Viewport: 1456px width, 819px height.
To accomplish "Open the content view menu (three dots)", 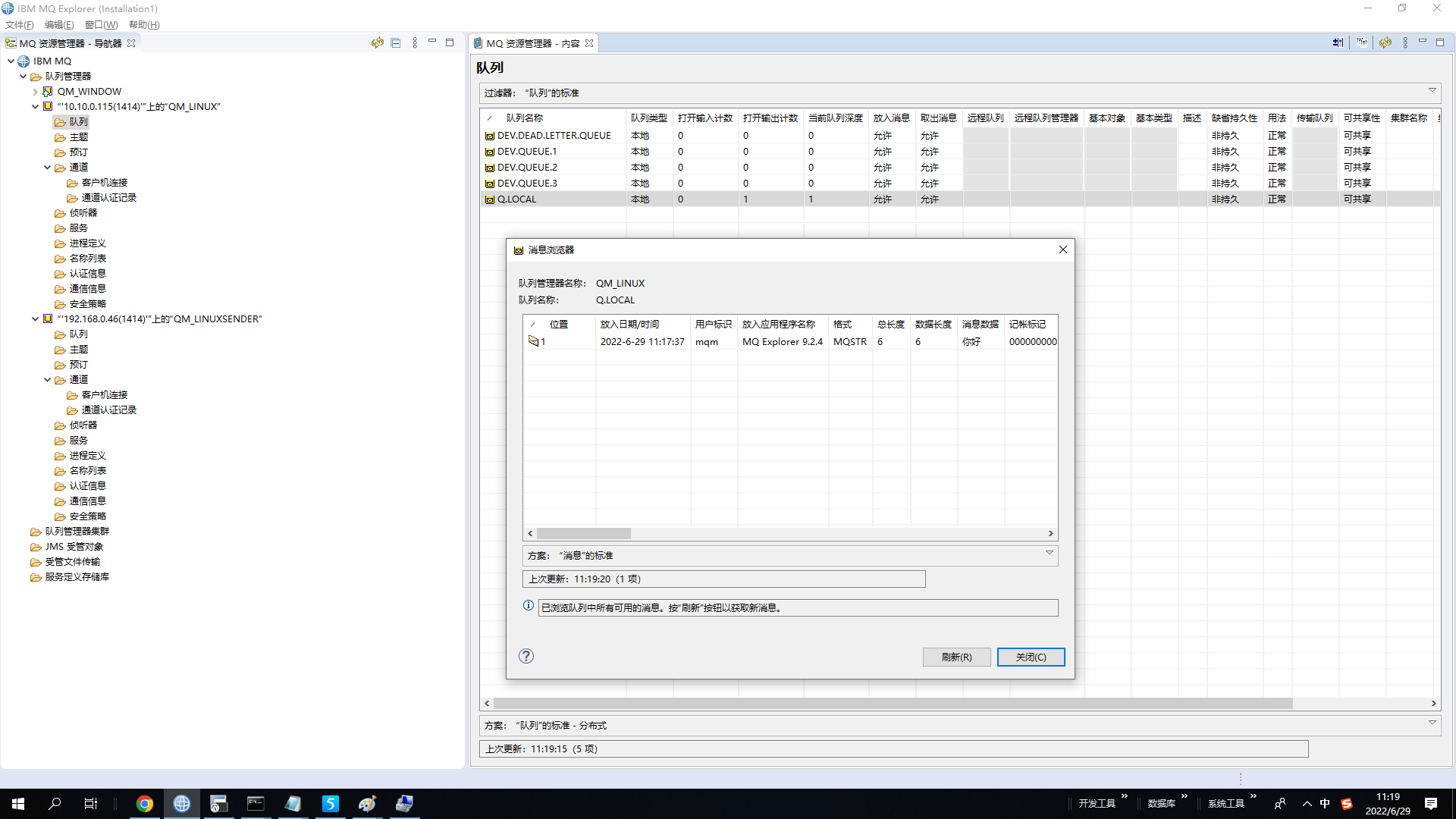I will (x=1405, y=43).
